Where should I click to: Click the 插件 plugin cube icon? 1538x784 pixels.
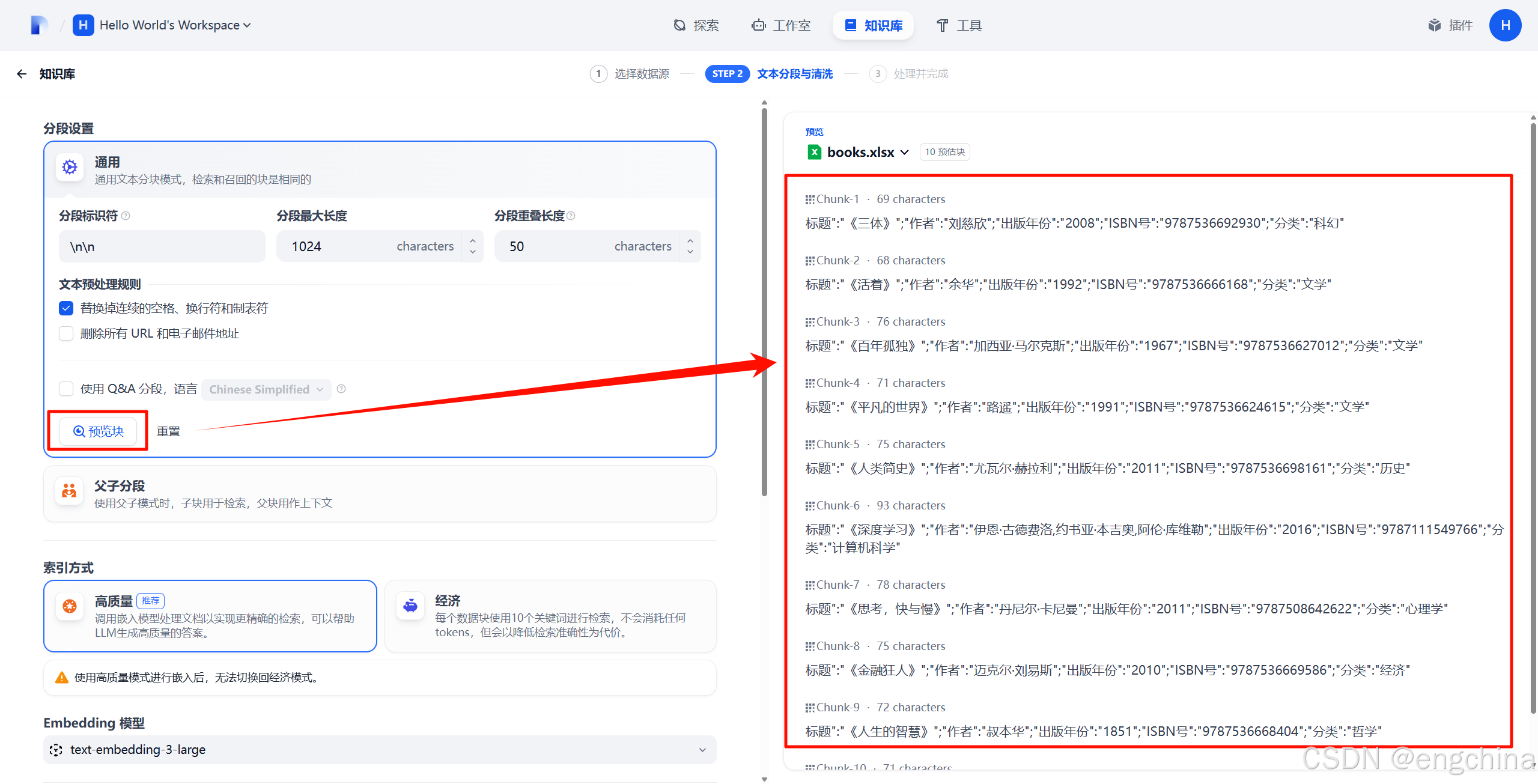[1434, 25]
